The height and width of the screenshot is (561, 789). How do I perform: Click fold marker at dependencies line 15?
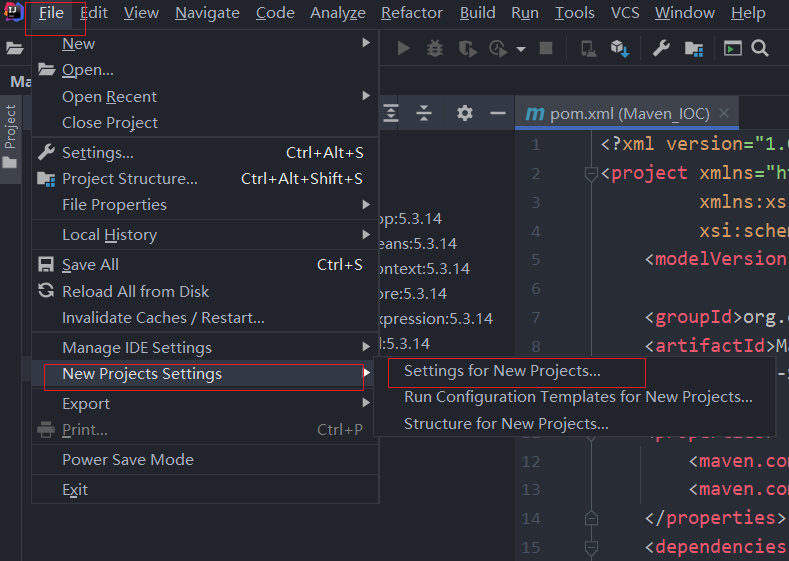591,547
